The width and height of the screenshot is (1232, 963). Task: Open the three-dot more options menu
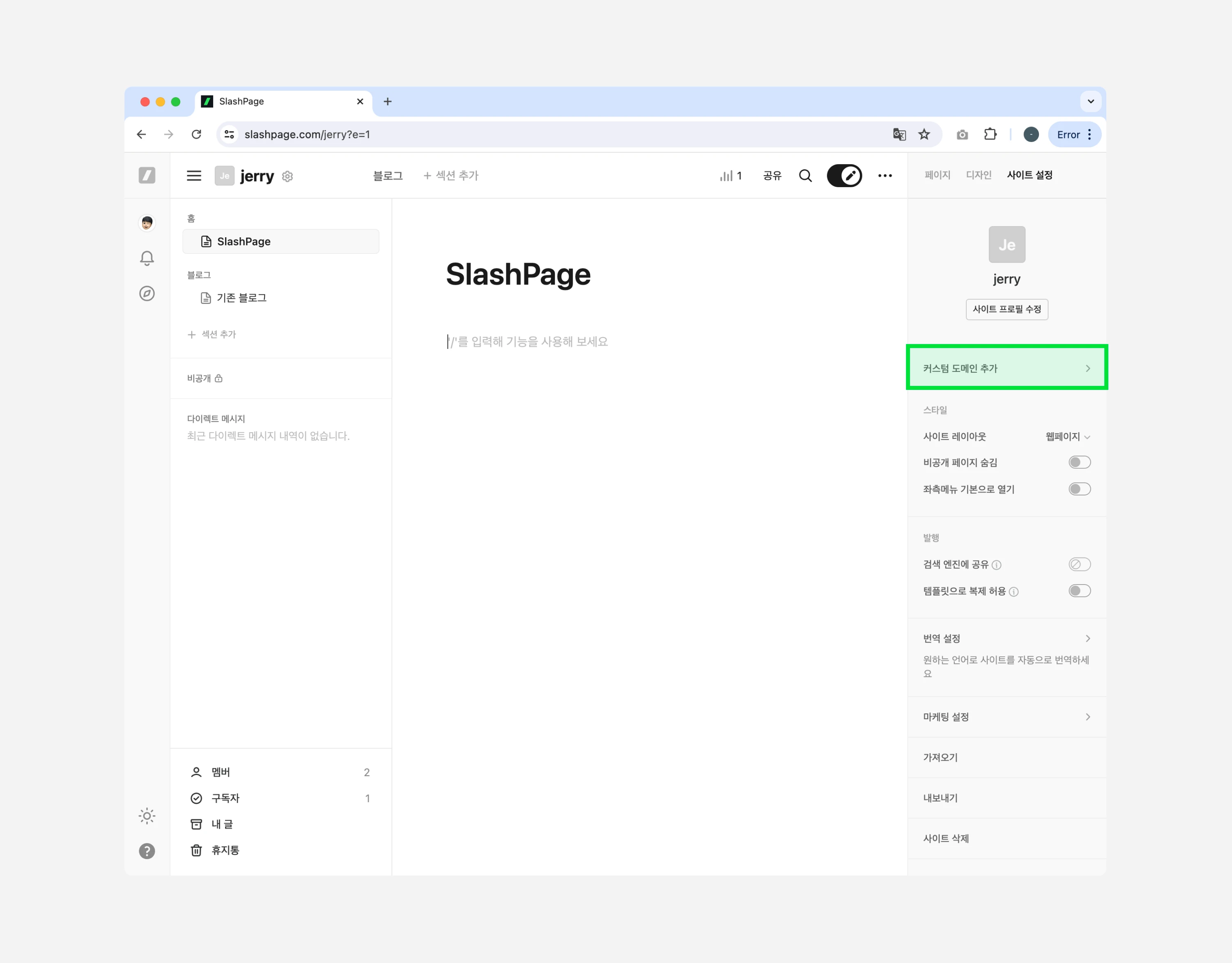point(885,176)
